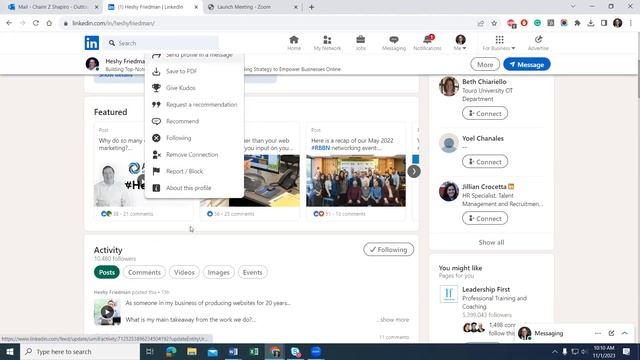The height and width of the screenshot is (360, 640).
Task: Open Excel from the taskbar
Action: 254,351
